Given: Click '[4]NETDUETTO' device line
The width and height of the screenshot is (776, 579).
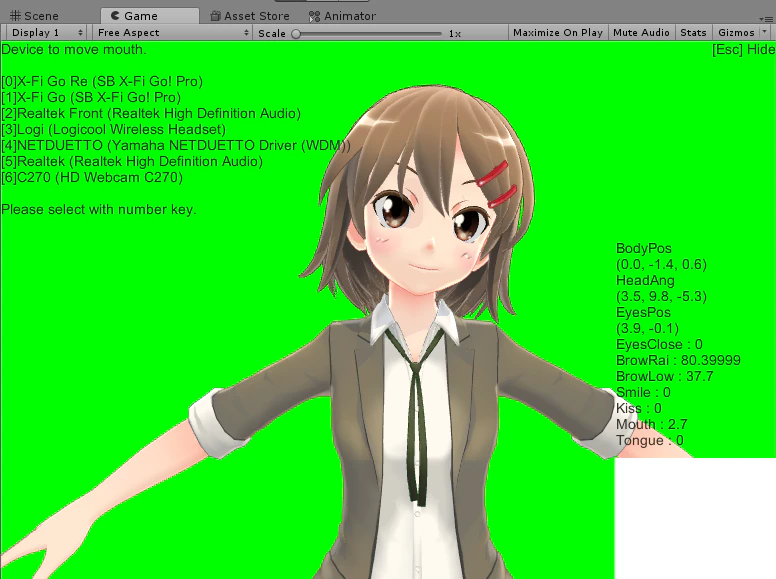Looking at the screenshot, I should [176, 145].
